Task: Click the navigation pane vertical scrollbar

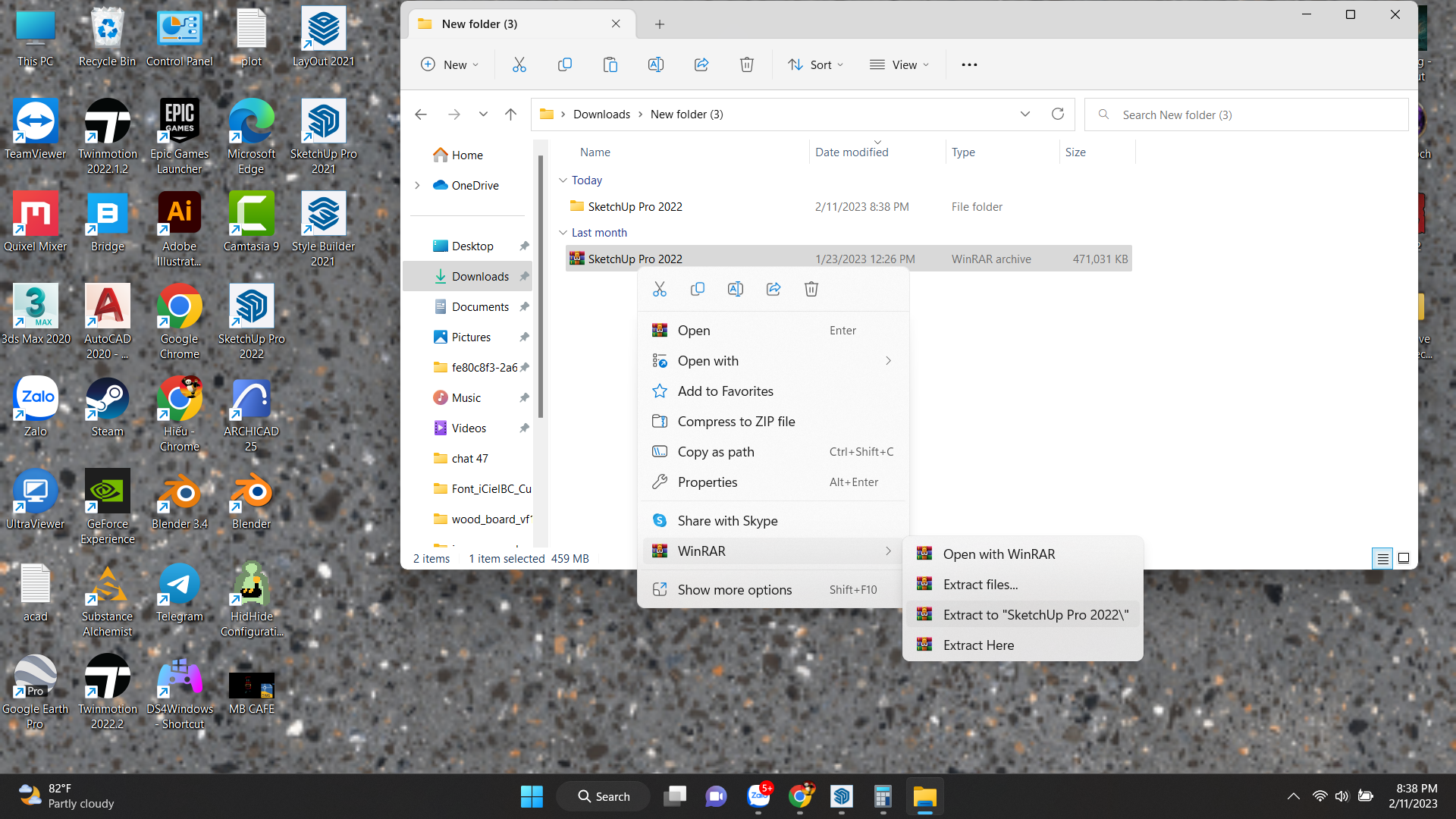Action: tap(540, 288)
